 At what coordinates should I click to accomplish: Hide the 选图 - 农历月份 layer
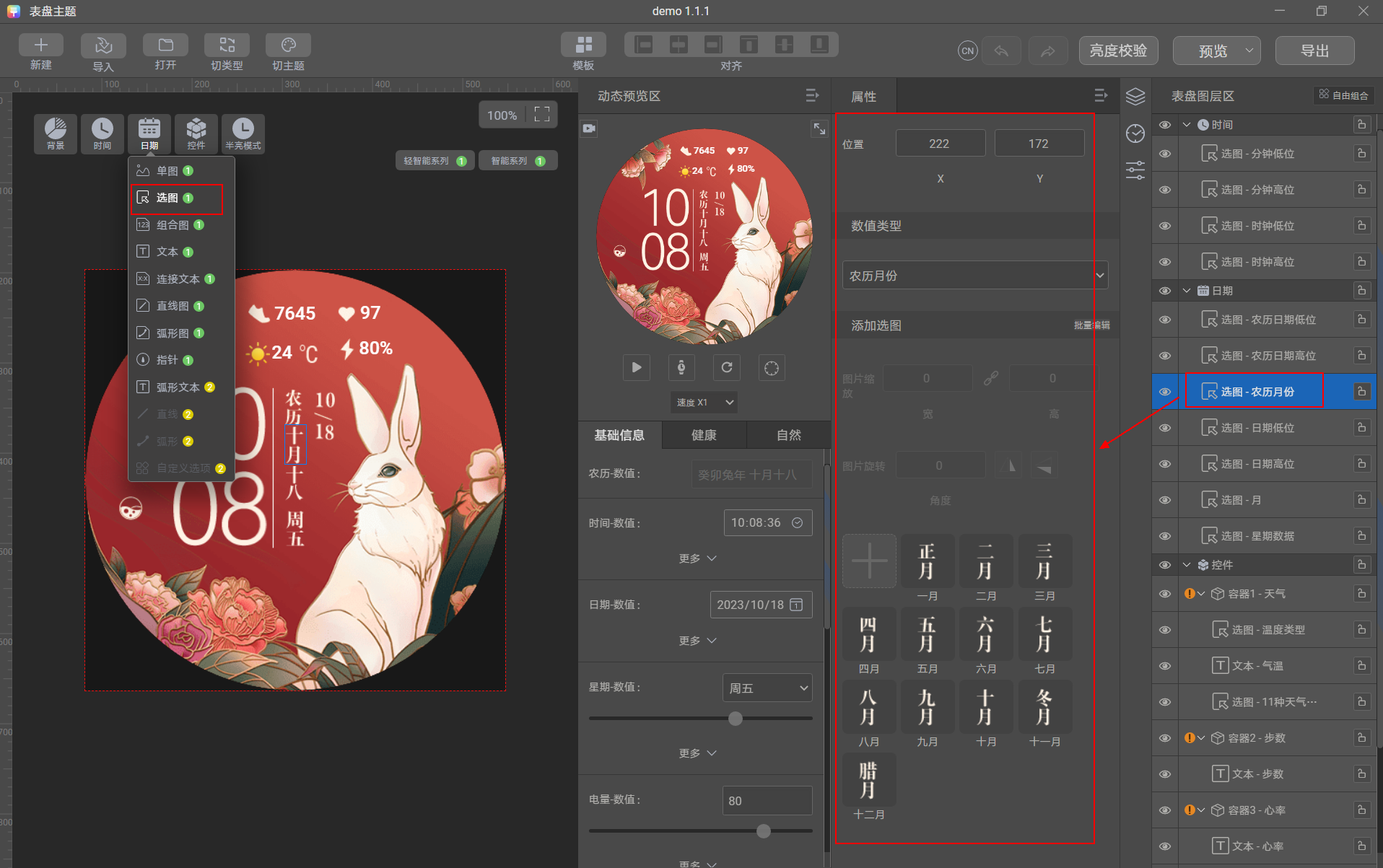[x=1165, y=392]
